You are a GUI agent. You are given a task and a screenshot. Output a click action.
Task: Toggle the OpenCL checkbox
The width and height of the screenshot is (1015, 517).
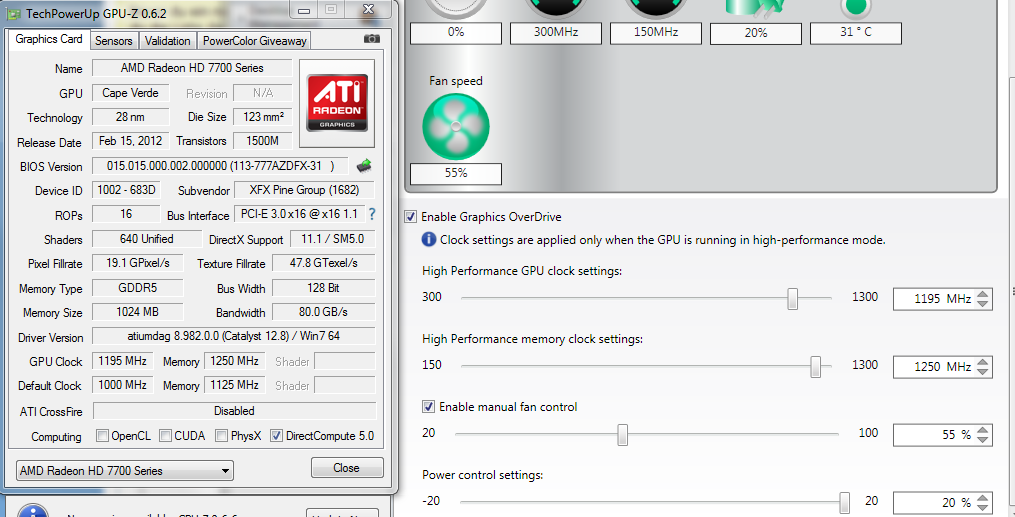coord(102,435)
